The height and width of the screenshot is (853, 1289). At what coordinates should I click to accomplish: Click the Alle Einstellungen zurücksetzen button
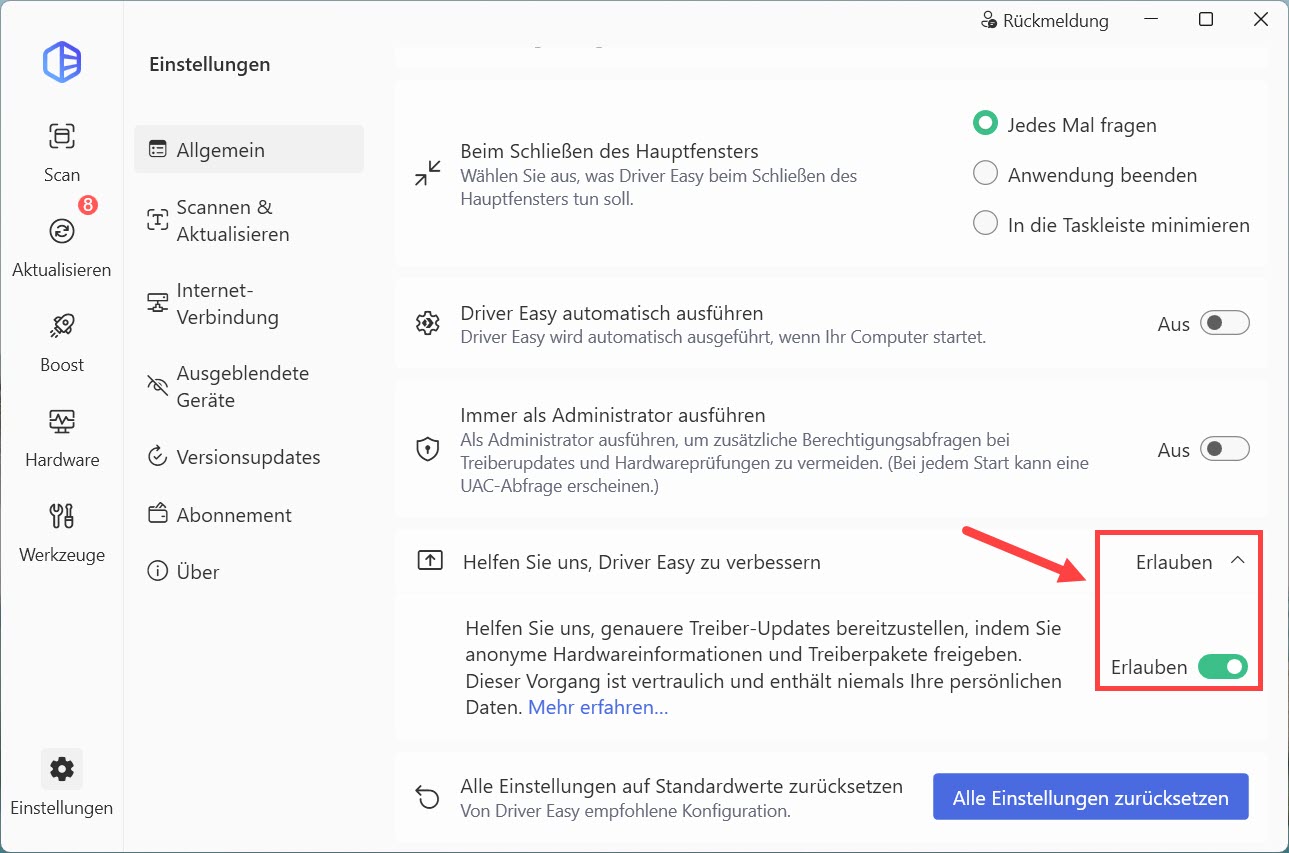[x=1091, y=797]
